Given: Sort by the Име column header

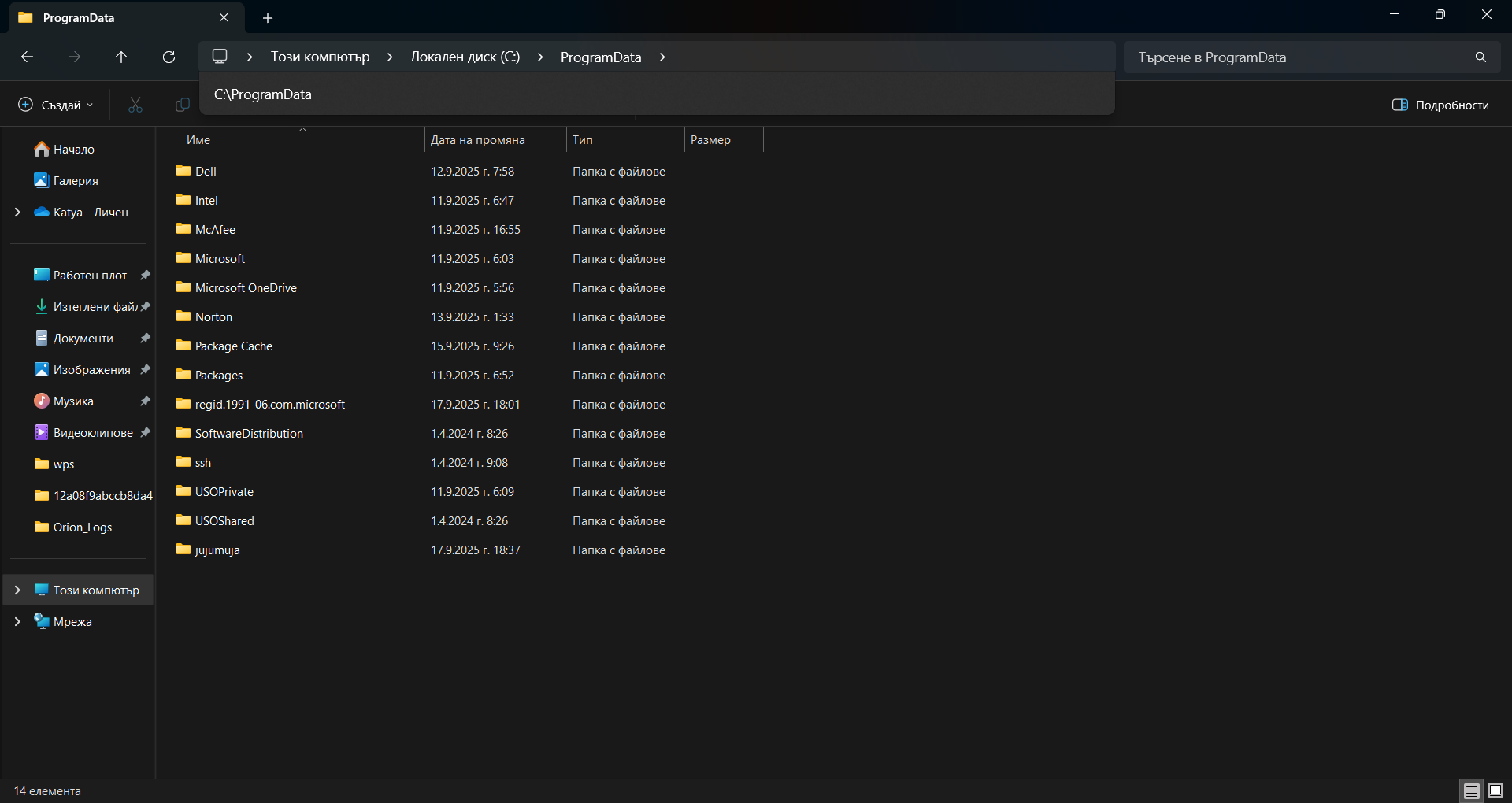Looking at the screenshot, I should (302, 140).
